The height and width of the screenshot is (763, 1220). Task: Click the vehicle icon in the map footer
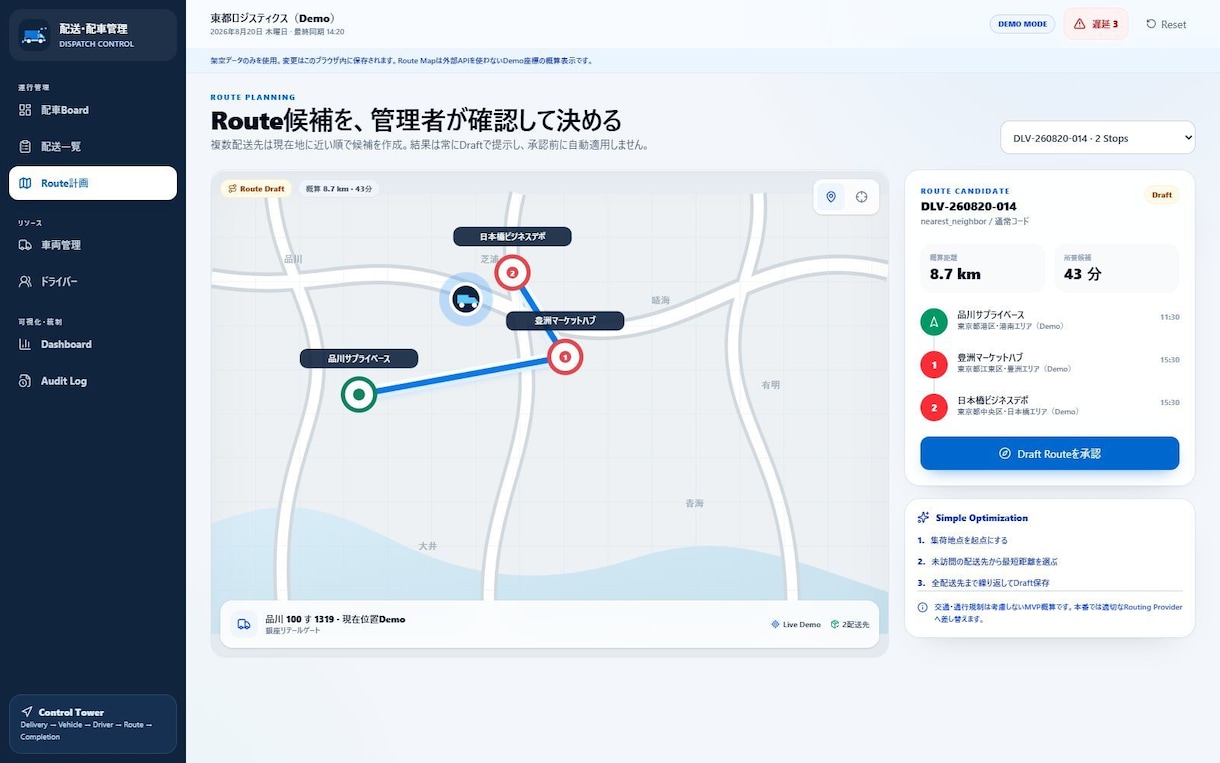[244, 624]
